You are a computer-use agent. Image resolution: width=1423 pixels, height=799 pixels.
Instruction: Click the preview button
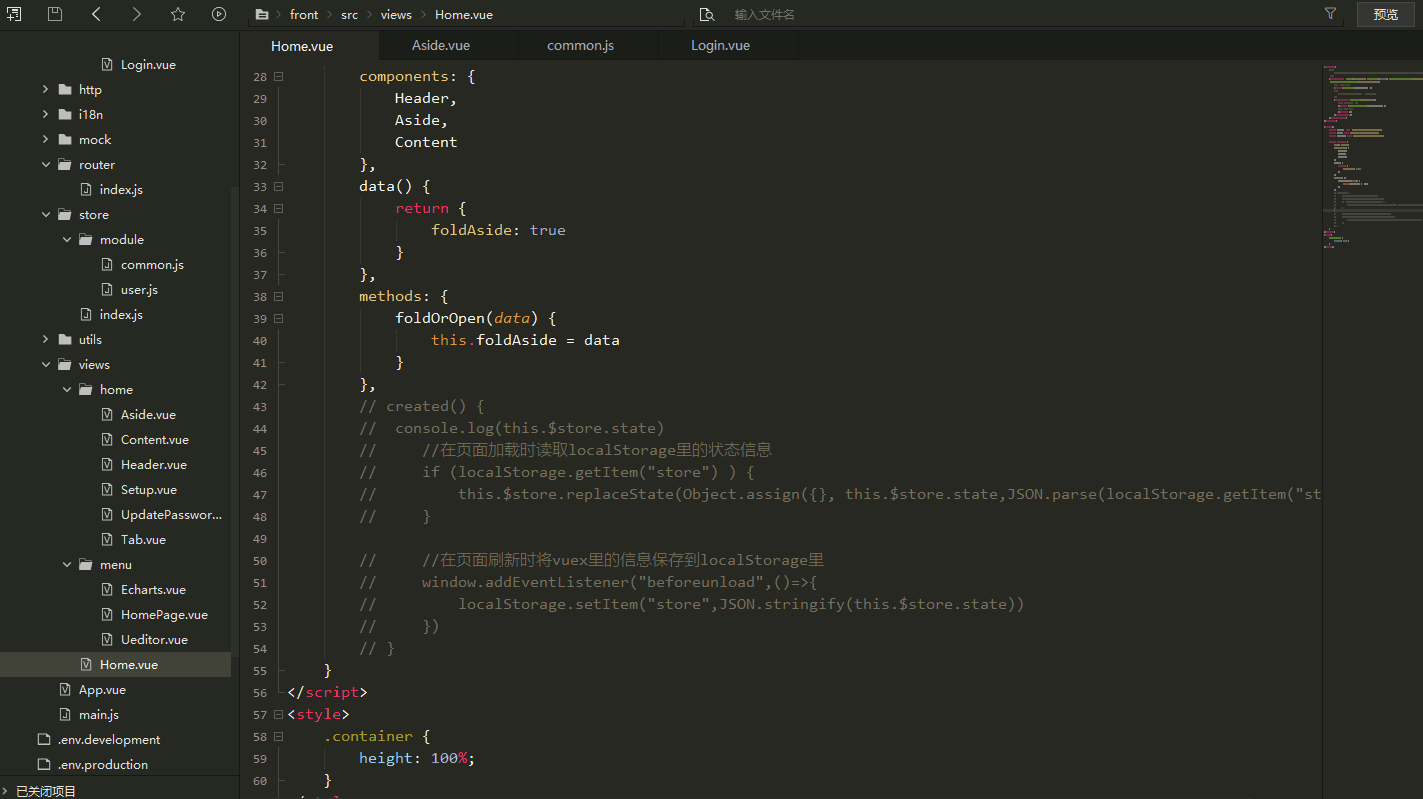point(1386,14)
